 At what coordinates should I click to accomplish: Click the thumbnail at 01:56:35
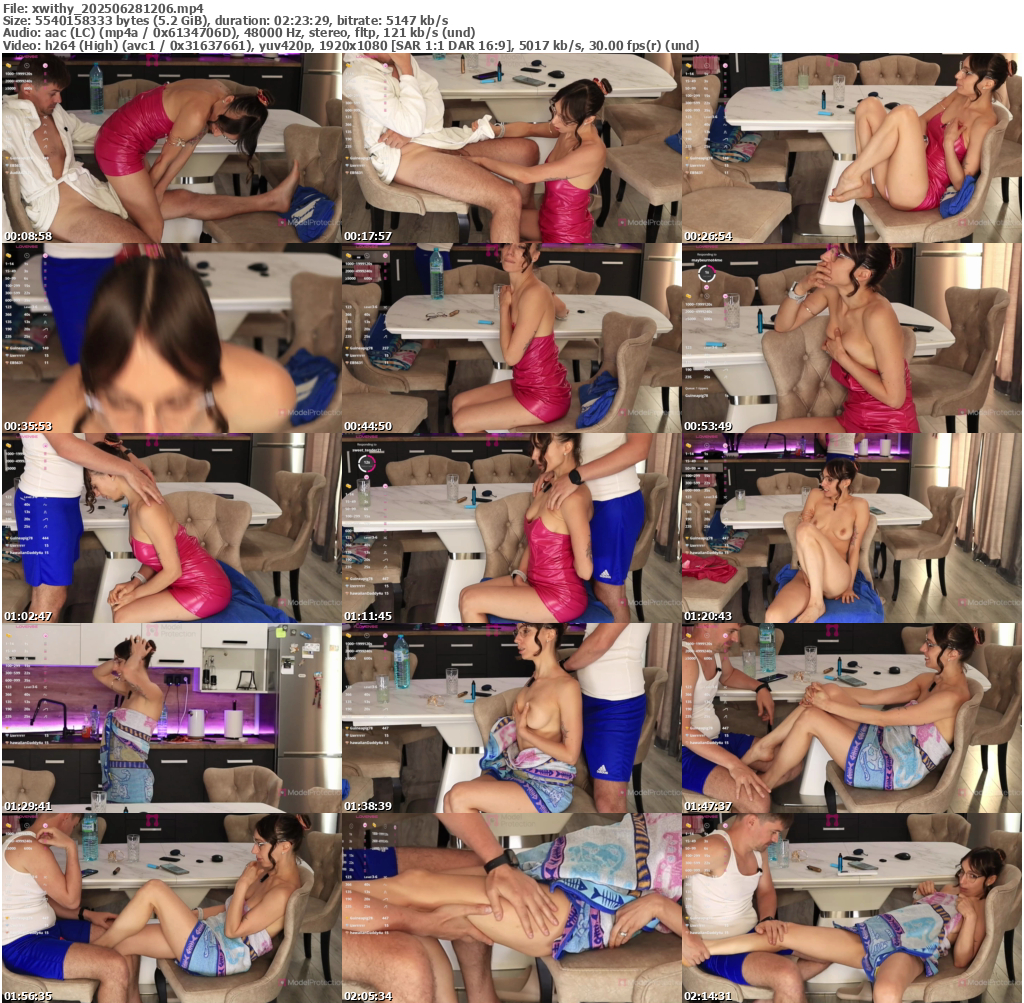[171, 908]
